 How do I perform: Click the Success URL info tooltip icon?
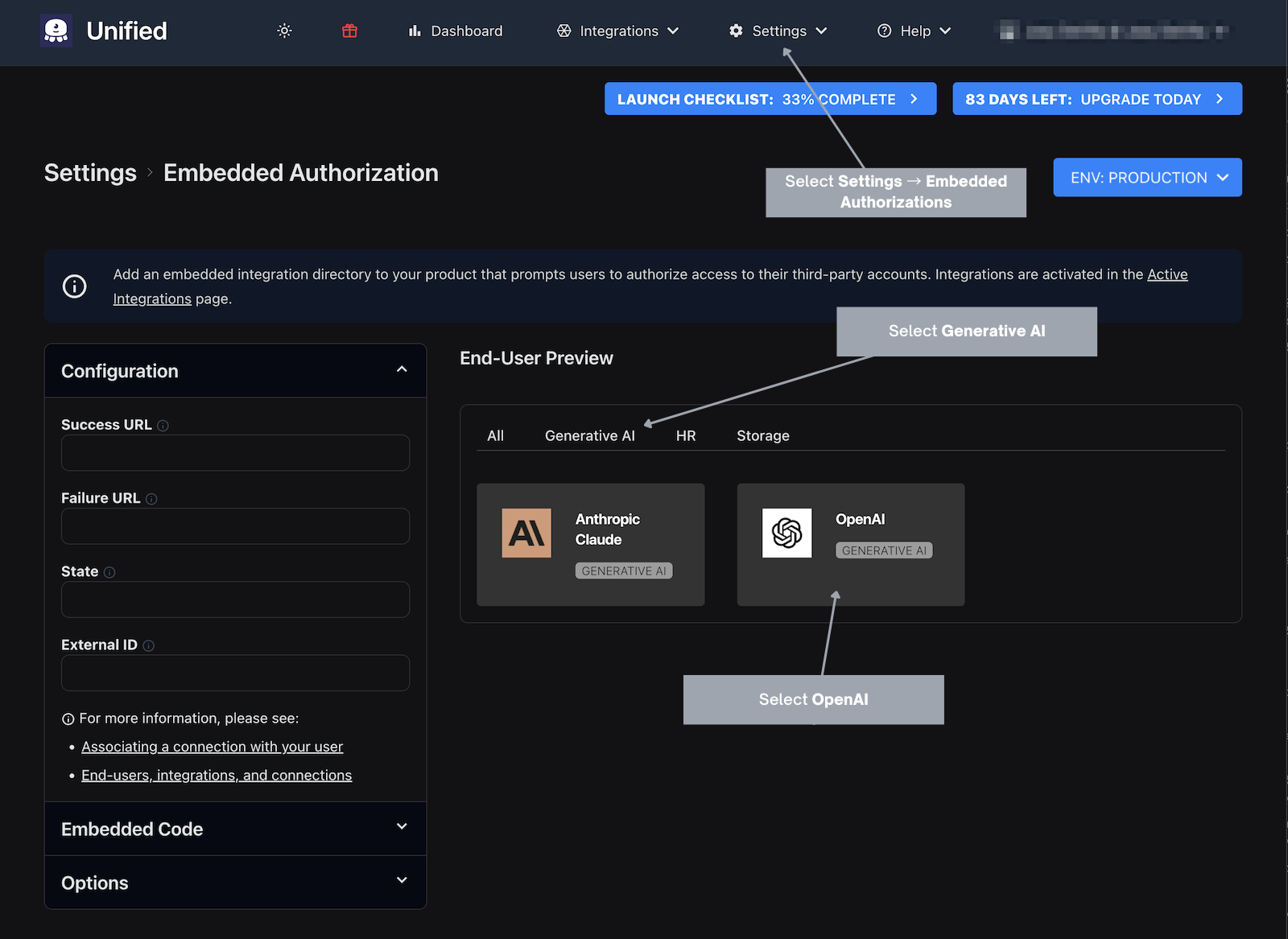(163, 425)
